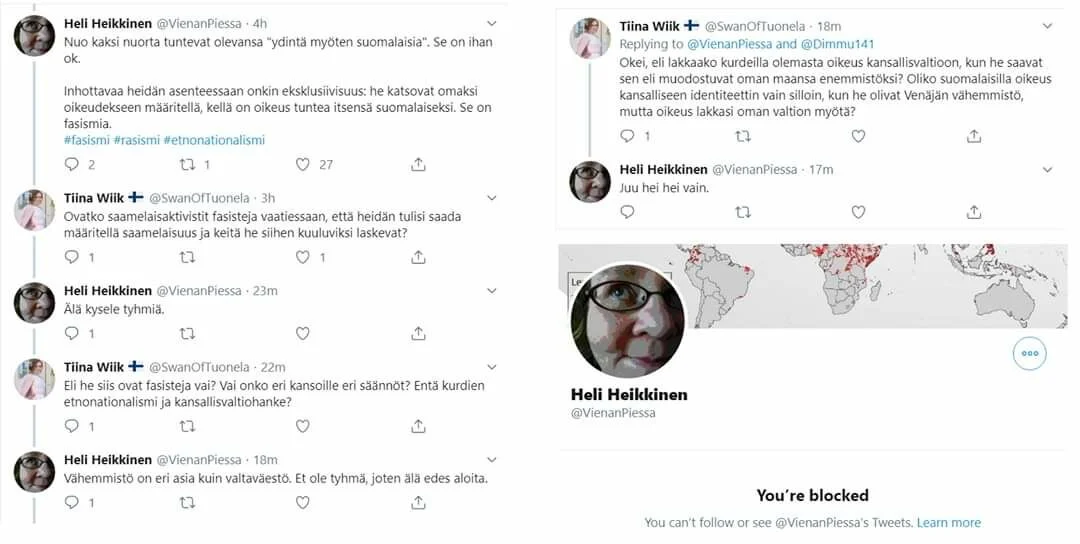Screen dimensions: 1080x544
Task: Expand the chevron on Tiina Wiik's 18m reply
Action: tap(1048, 26)
